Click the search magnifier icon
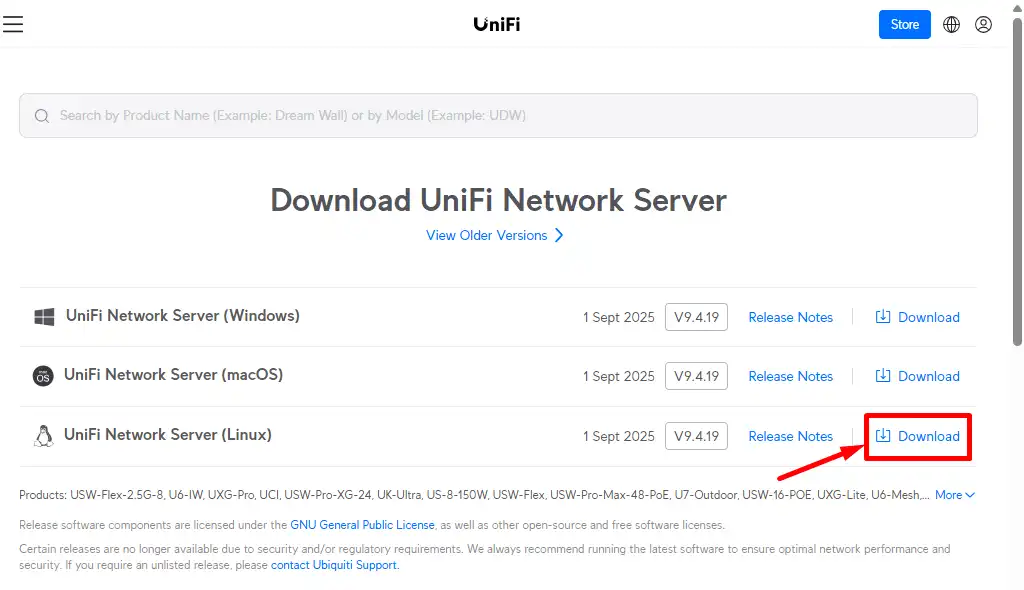1024x590 pixels. [42, 116]
